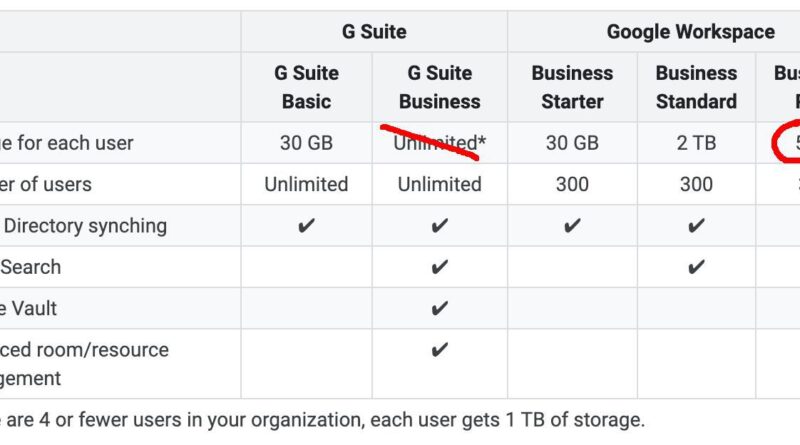Viewport: 800px width, 445px height.
Task: Click G Suite Basic Unlimited users cell
Action: click(x=306, y=184)
